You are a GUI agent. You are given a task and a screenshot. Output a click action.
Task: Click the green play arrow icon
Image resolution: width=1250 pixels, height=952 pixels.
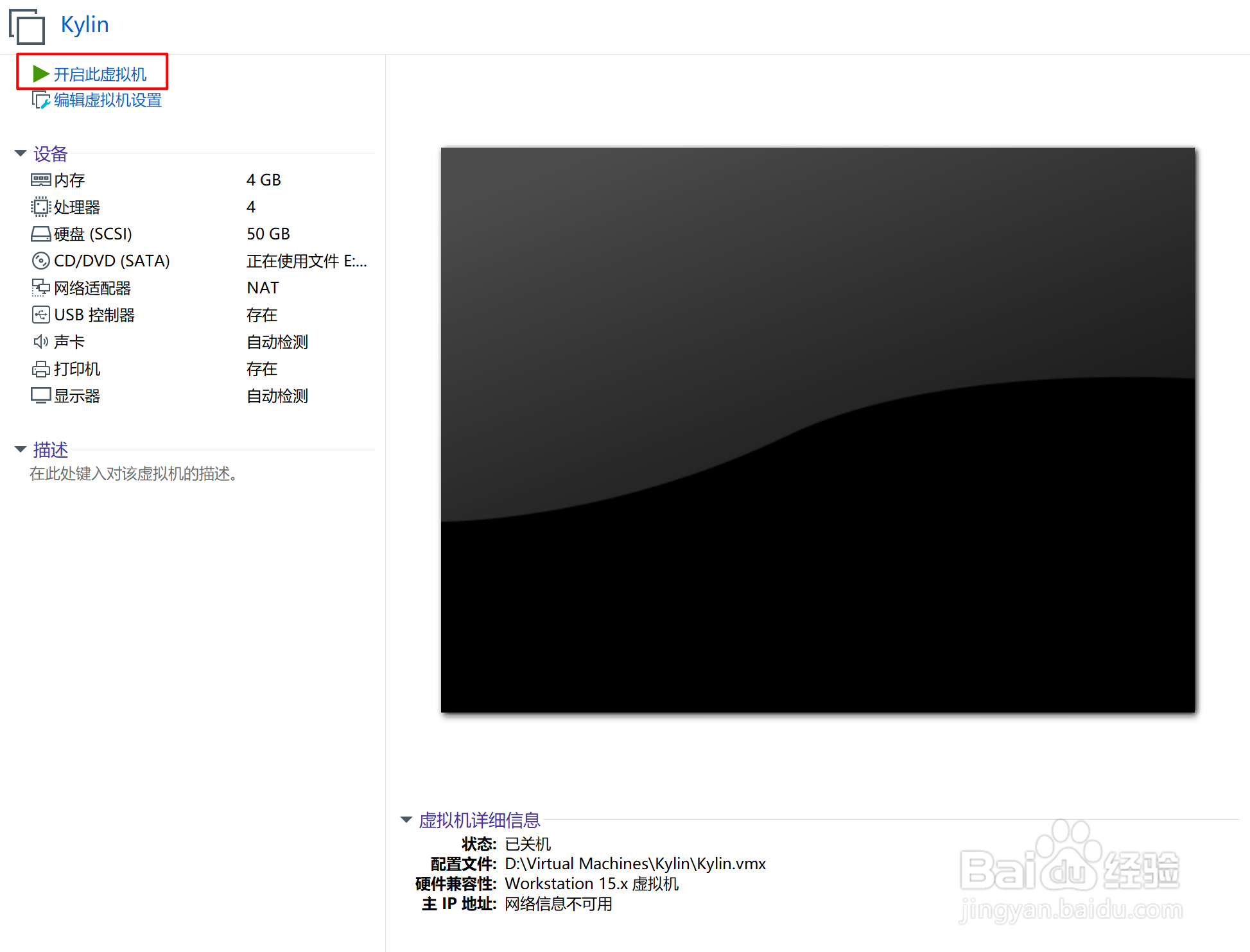tap(41, 74)
